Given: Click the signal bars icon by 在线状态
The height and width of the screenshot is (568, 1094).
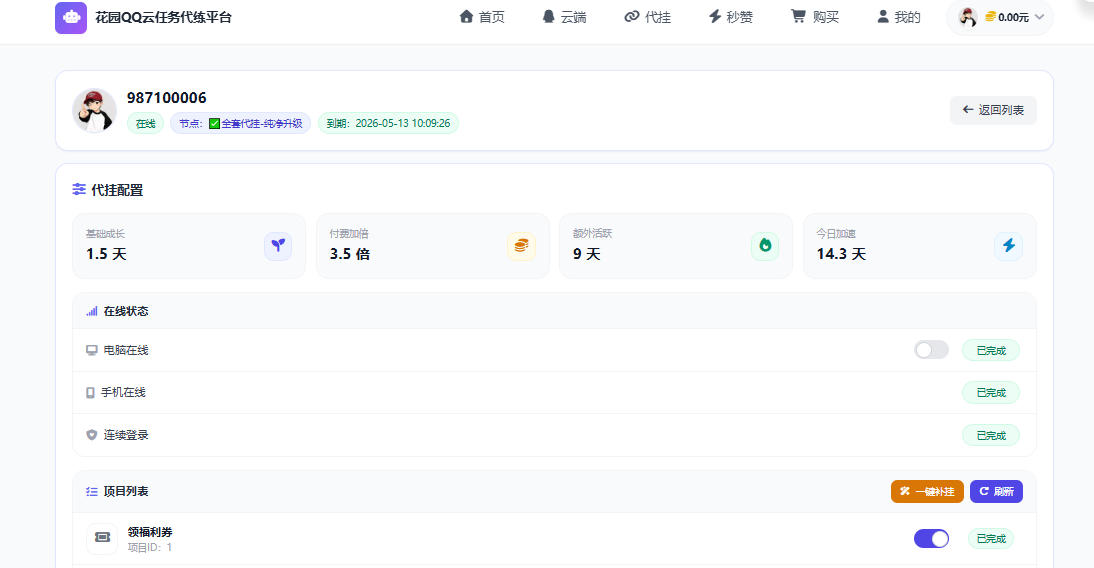Looking at the screenshot, I should click(x=92, y=311).
